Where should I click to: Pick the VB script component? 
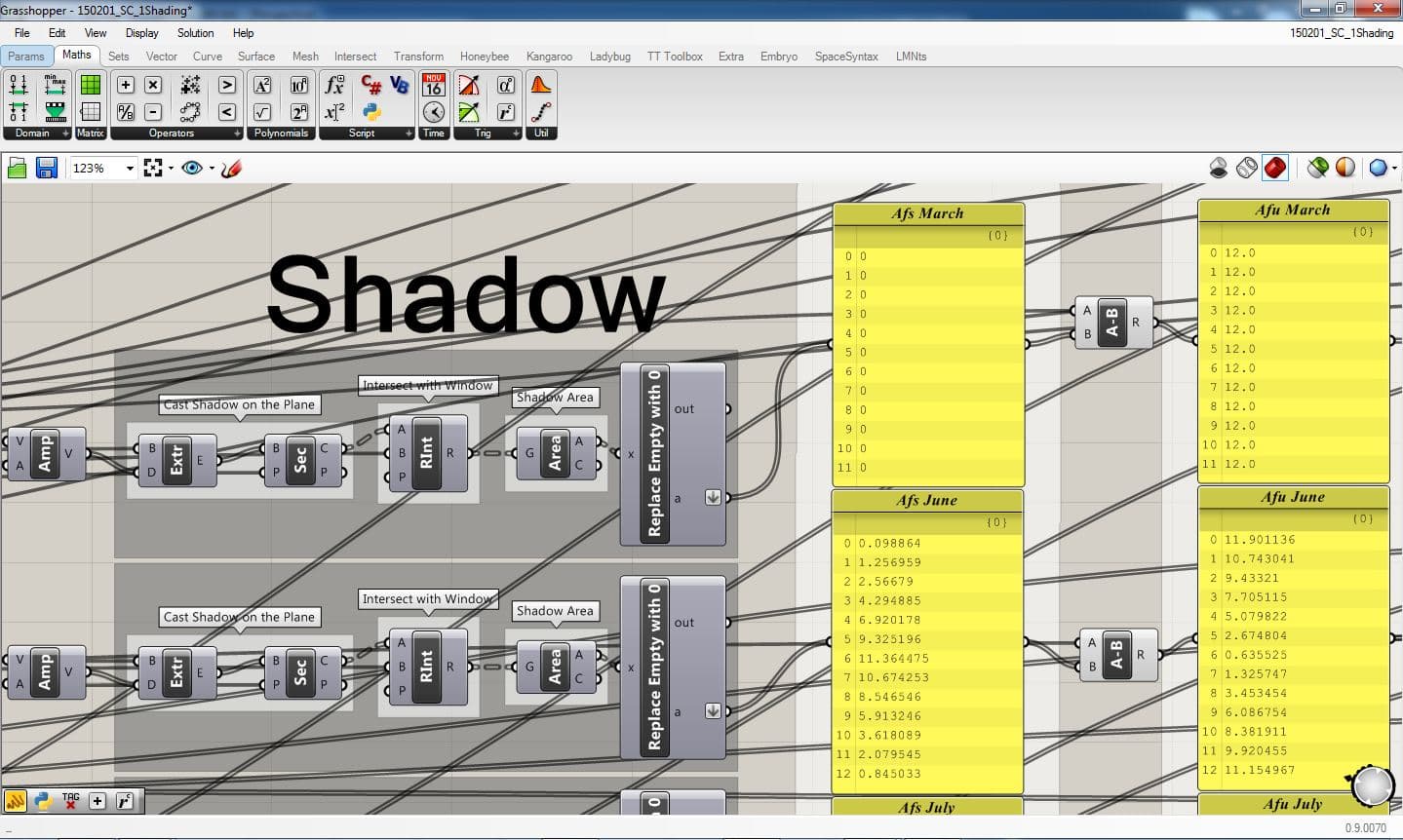point(399,86)
